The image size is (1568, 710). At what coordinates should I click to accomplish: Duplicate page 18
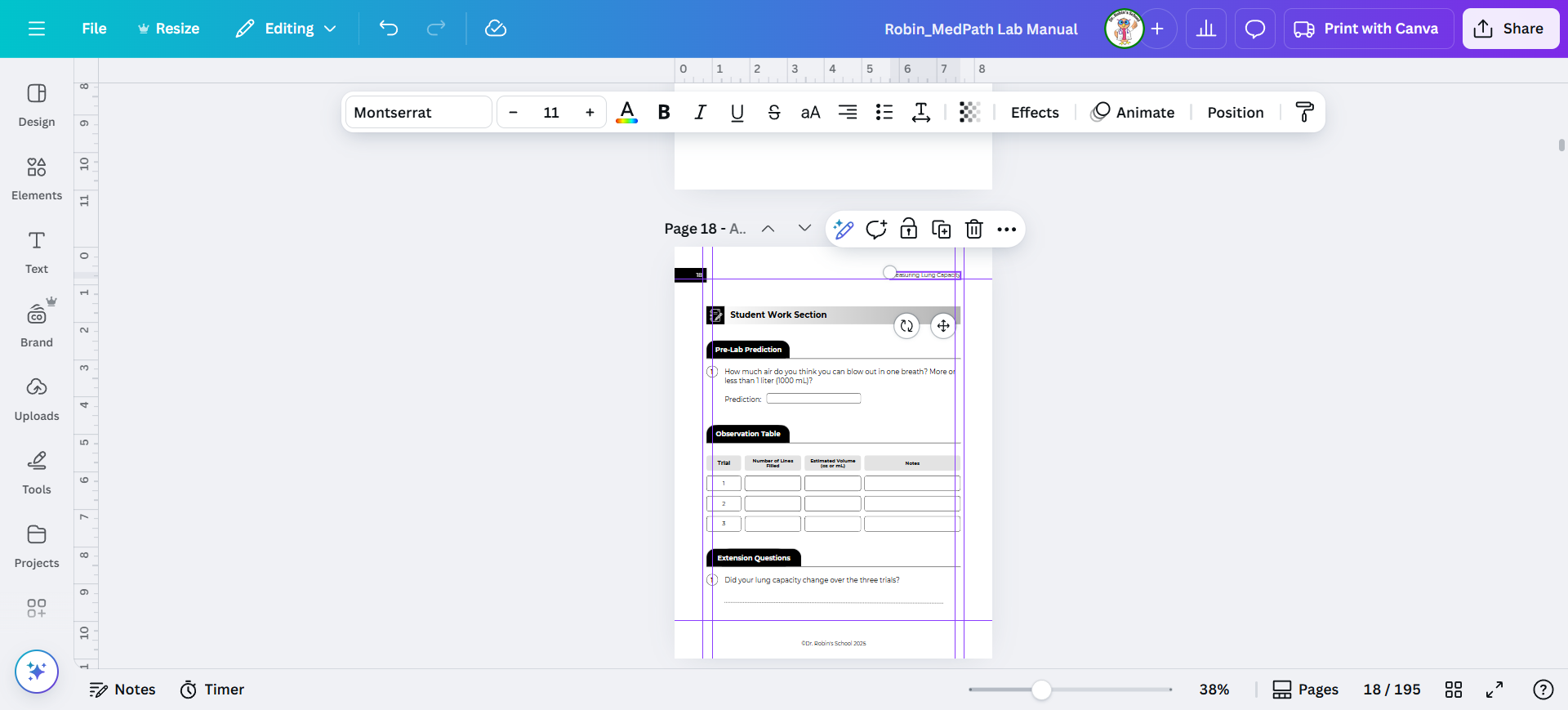pos(941,230)
